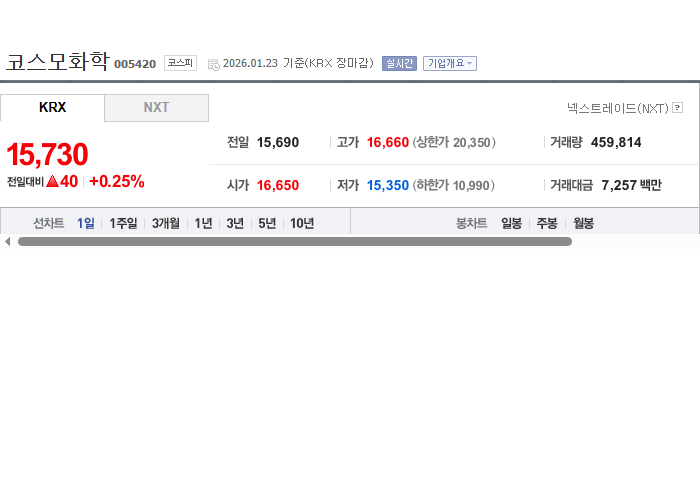Click the opening price 16,650

[x=278, y=185]
